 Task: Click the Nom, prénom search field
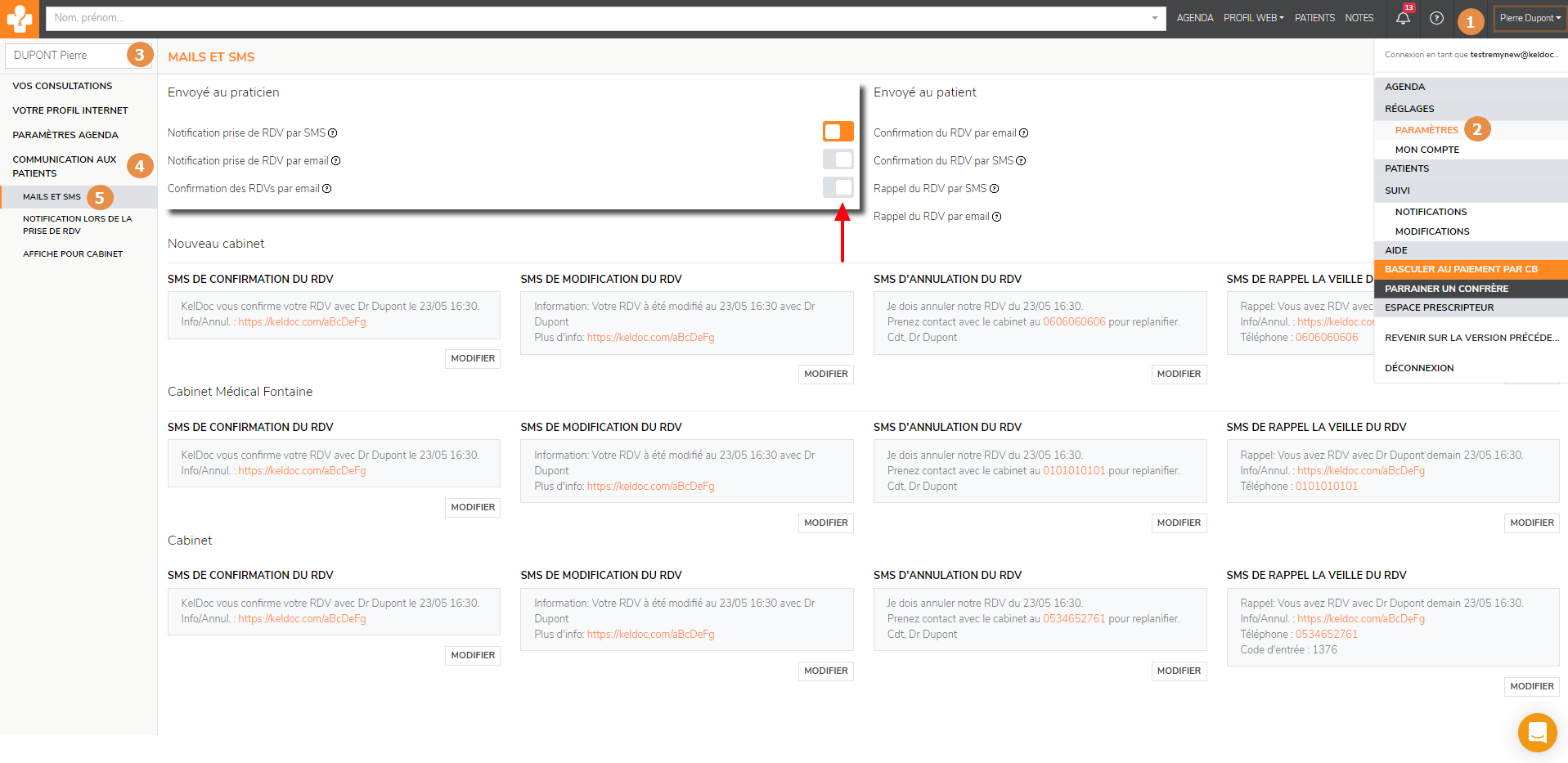pos(597,18)
